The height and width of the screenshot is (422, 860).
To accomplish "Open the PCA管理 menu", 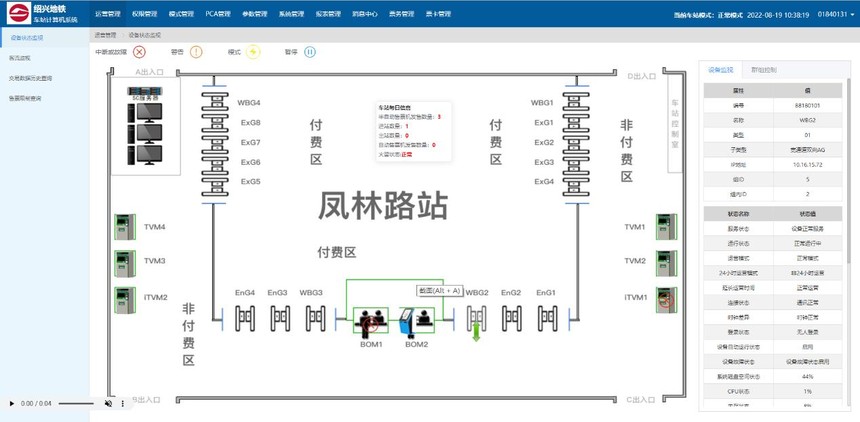I will click(218, 15).
